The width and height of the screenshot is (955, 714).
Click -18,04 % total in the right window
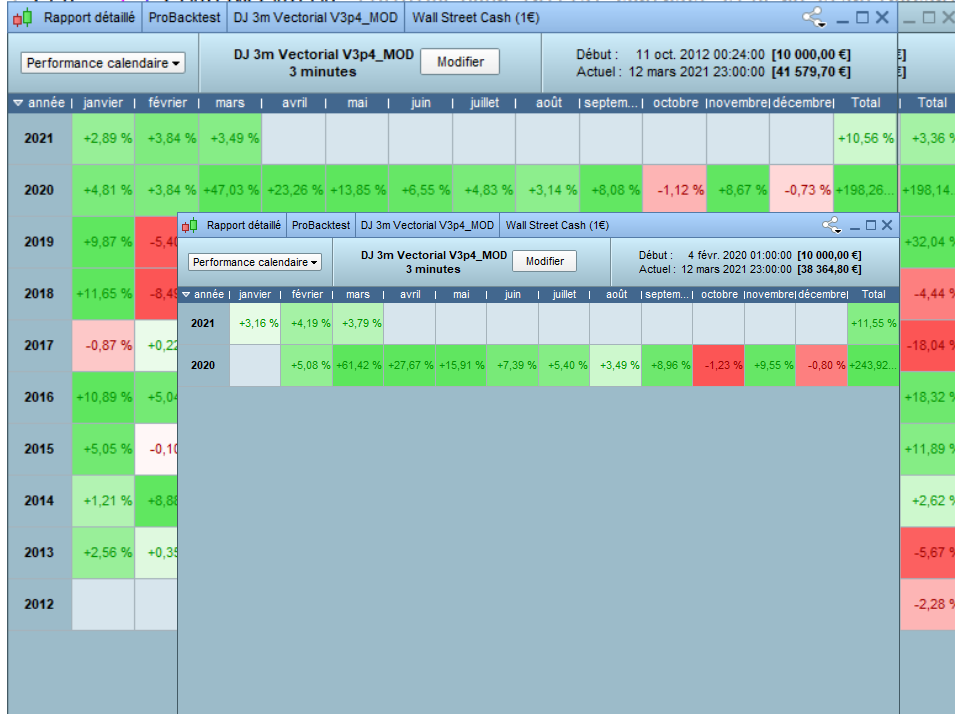coord(928,345)
